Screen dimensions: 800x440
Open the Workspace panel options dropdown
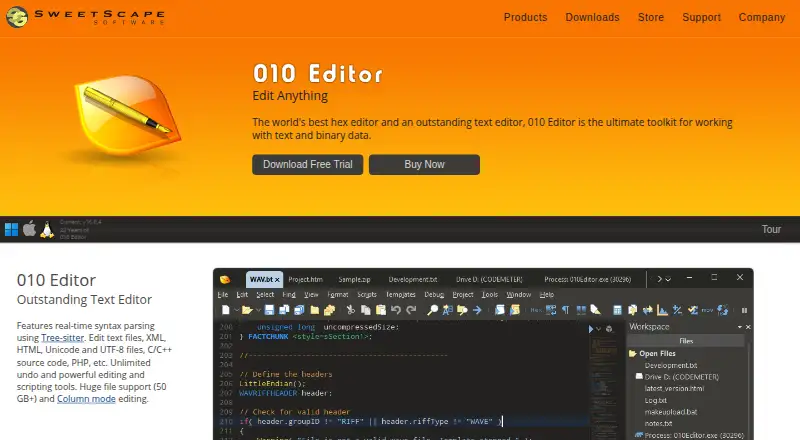pos(739,327)
